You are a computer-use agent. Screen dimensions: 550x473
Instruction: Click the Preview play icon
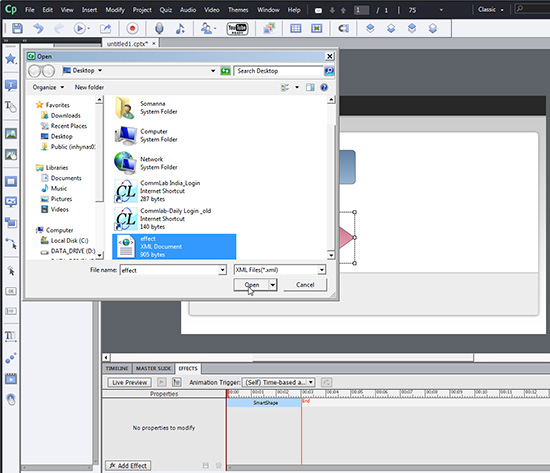point(80,28)
